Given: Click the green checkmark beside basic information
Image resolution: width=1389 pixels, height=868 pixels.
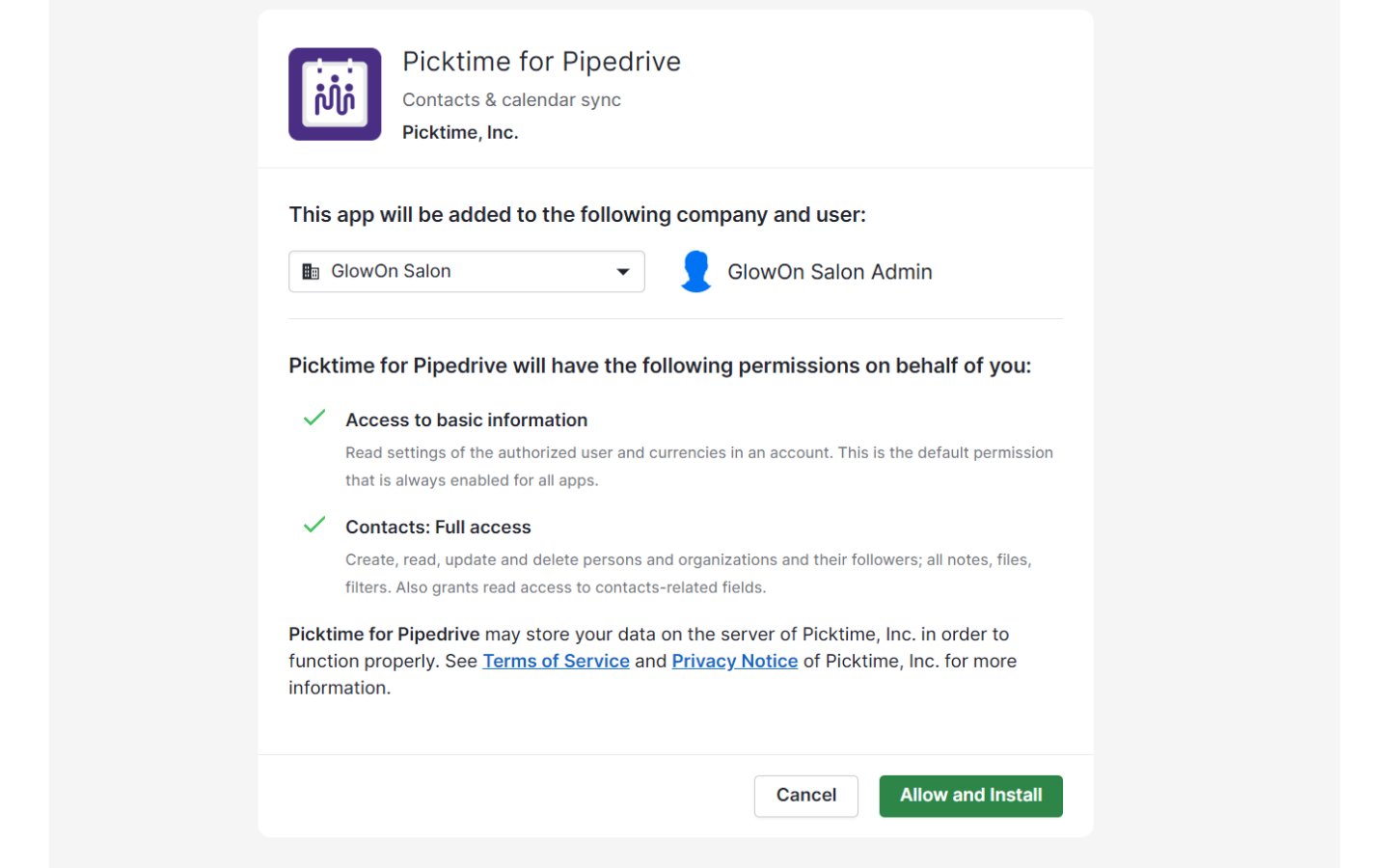Looking at the screenshot, I should click(314, 418).
